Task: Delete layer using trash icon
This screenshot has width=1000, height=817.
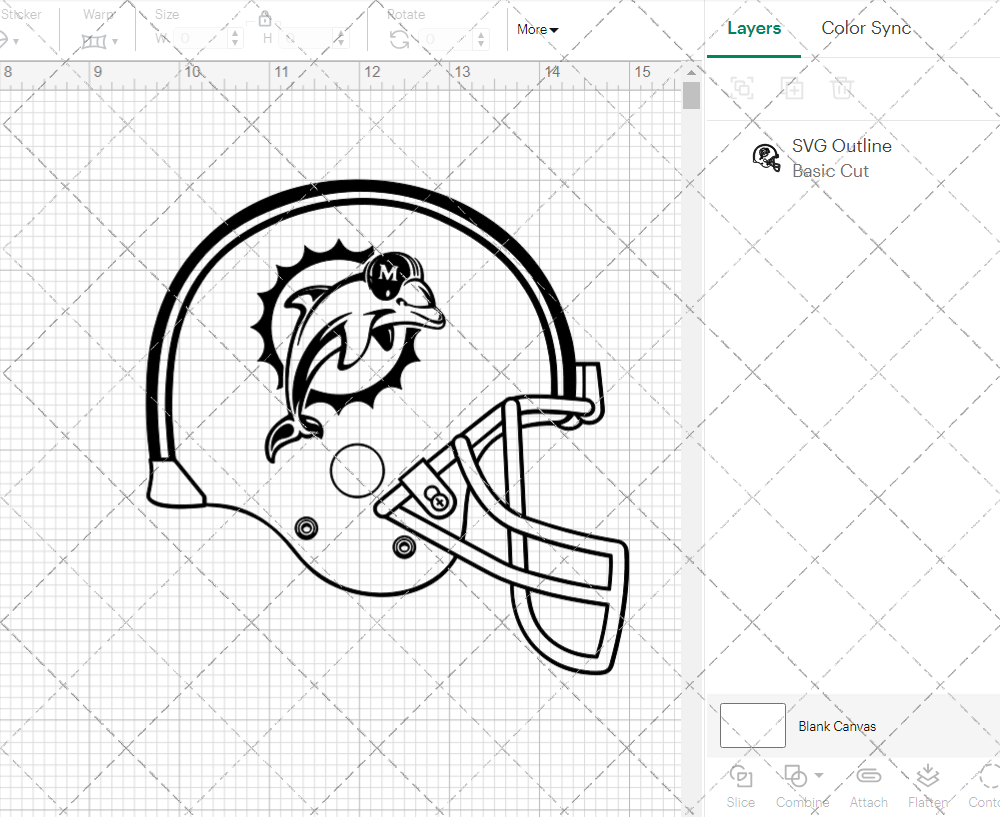Action: pyautogui.click(x=842, y=88)
